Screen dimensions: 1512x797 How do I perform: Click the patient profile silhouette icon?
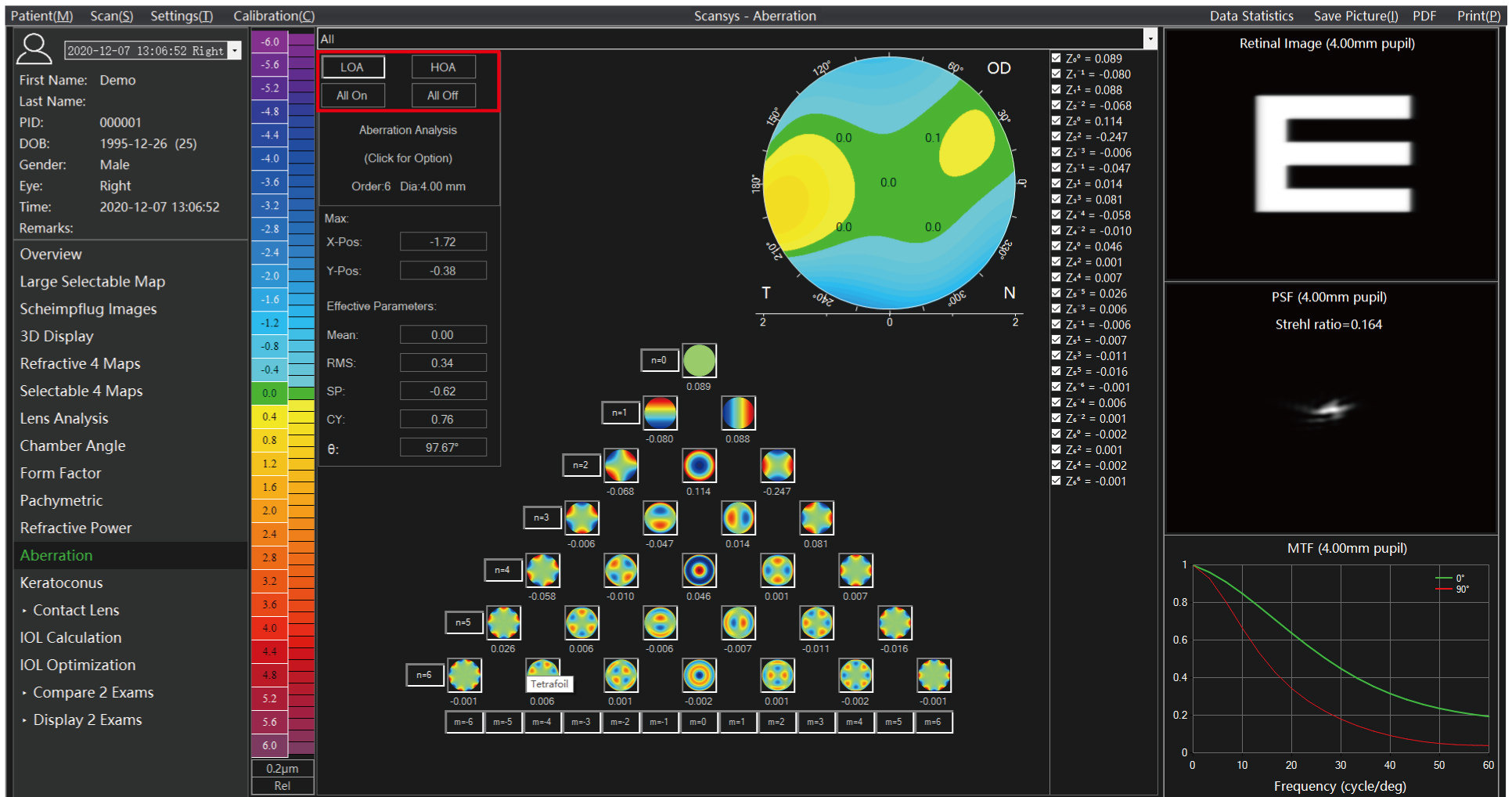pyautogui.click(x=34, y=49)
